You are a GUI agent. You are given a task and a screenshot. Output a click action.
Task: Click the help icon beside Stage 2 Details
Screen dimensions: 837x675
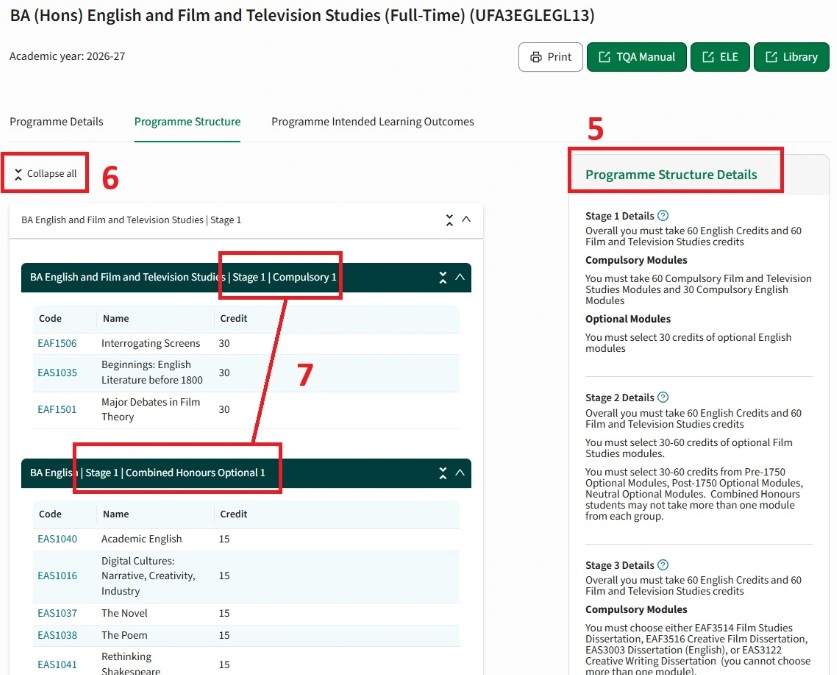[663, 397]
